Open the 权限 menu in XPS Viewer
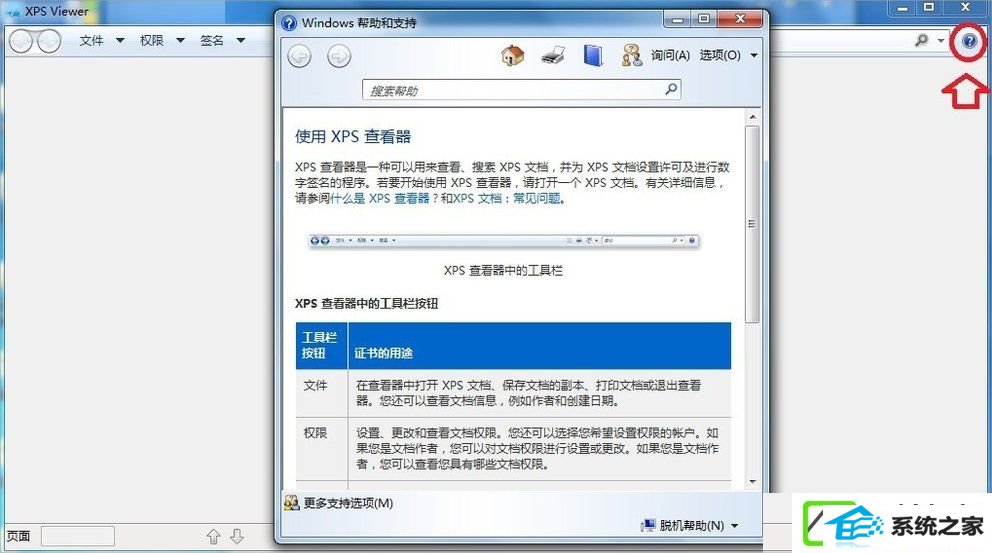992x553 pixels. point(162,40)
